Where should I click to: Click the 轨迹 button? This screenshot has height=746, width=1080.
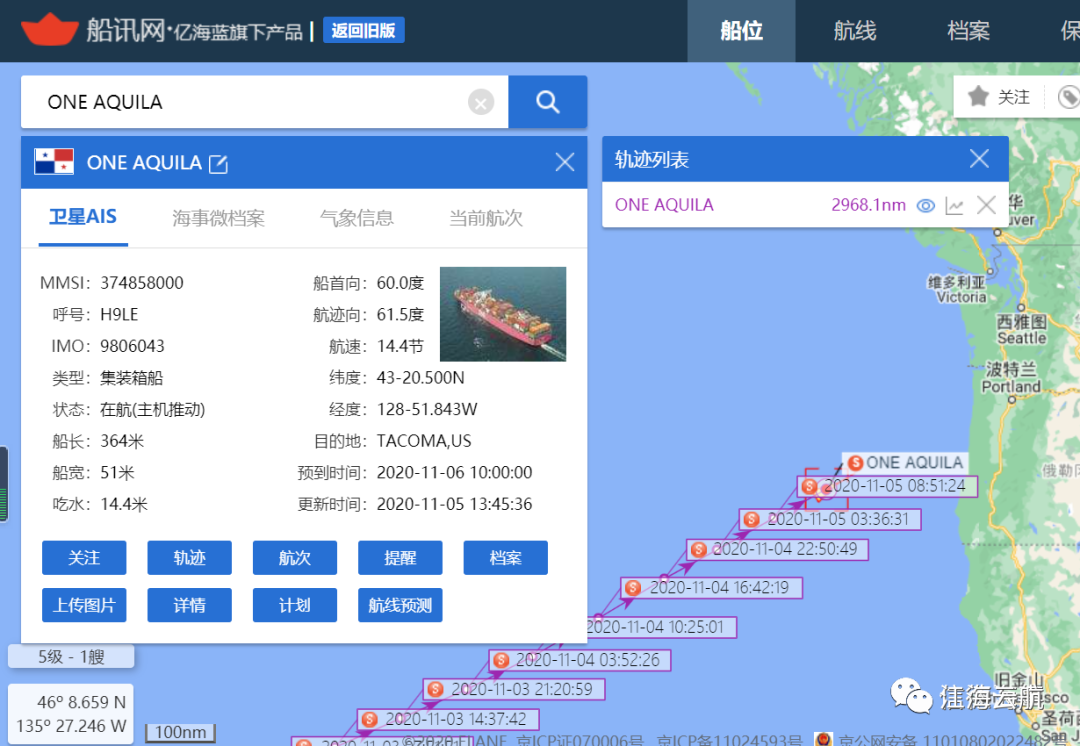point(189,557)
